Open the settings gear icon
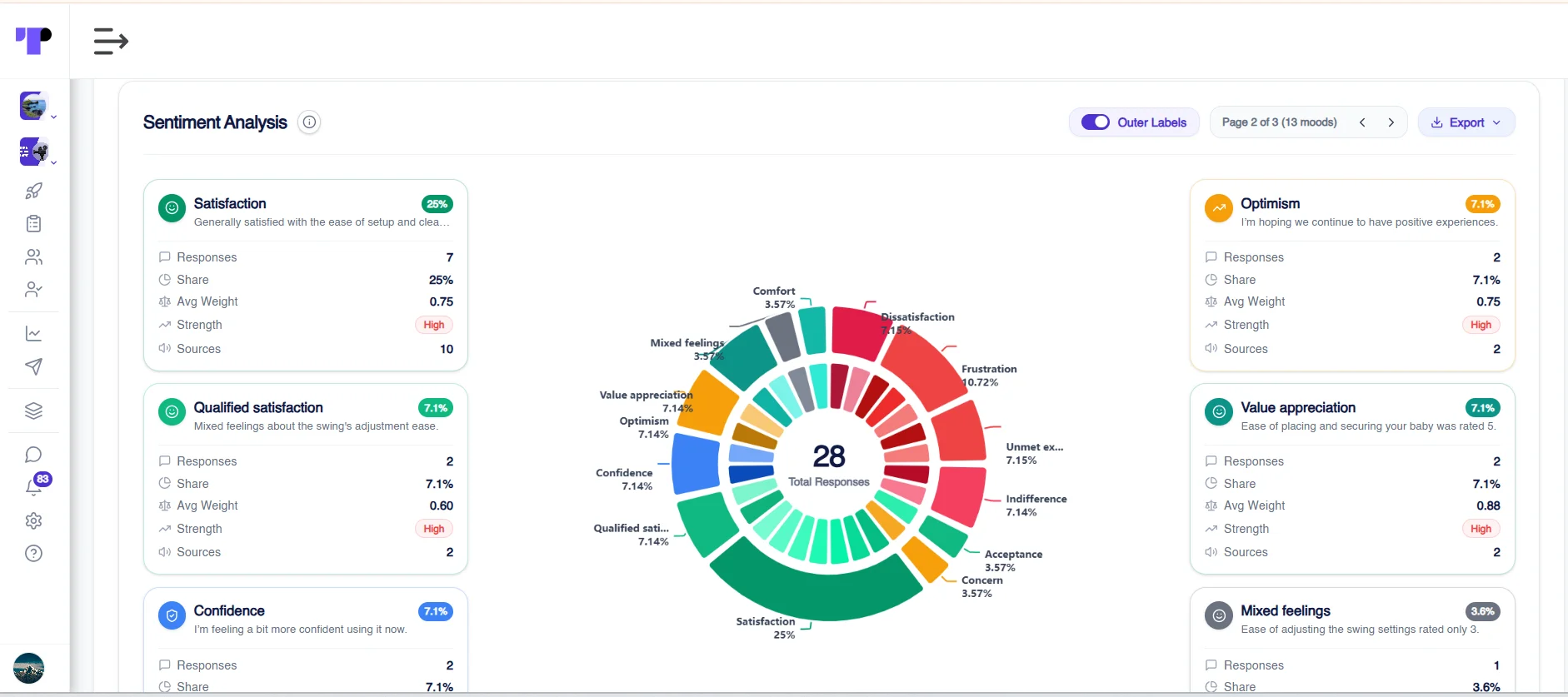Viewport: 1568px width, 697px height. (33, 520)
